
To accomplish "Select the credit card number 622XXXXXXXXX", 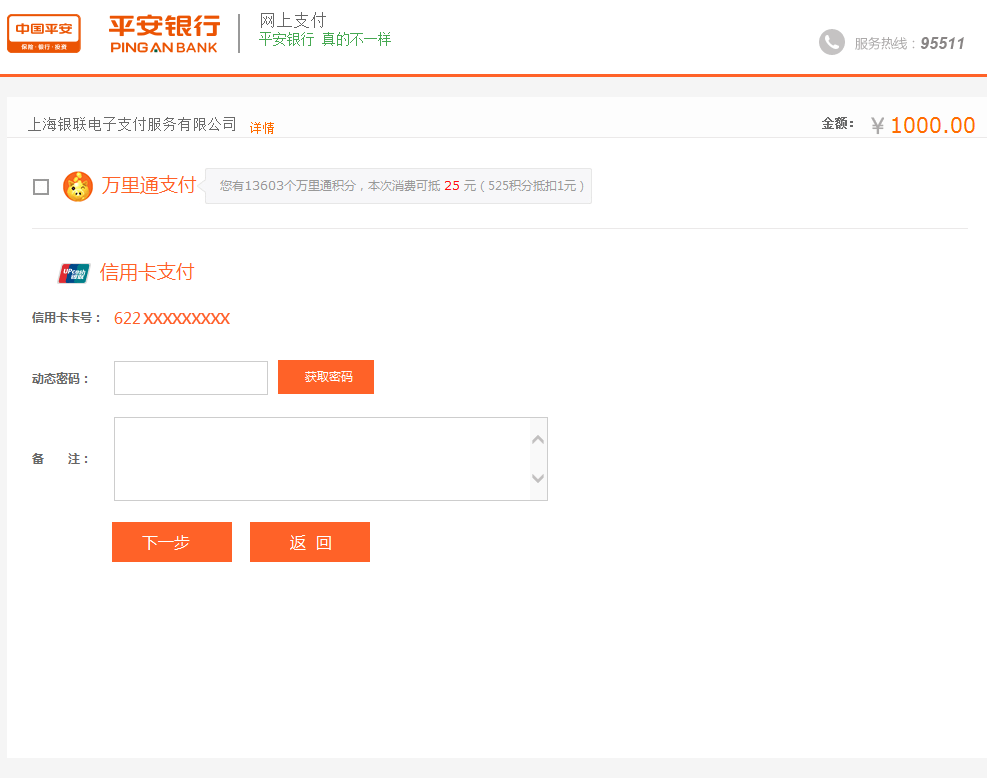I will pos(172,319).
